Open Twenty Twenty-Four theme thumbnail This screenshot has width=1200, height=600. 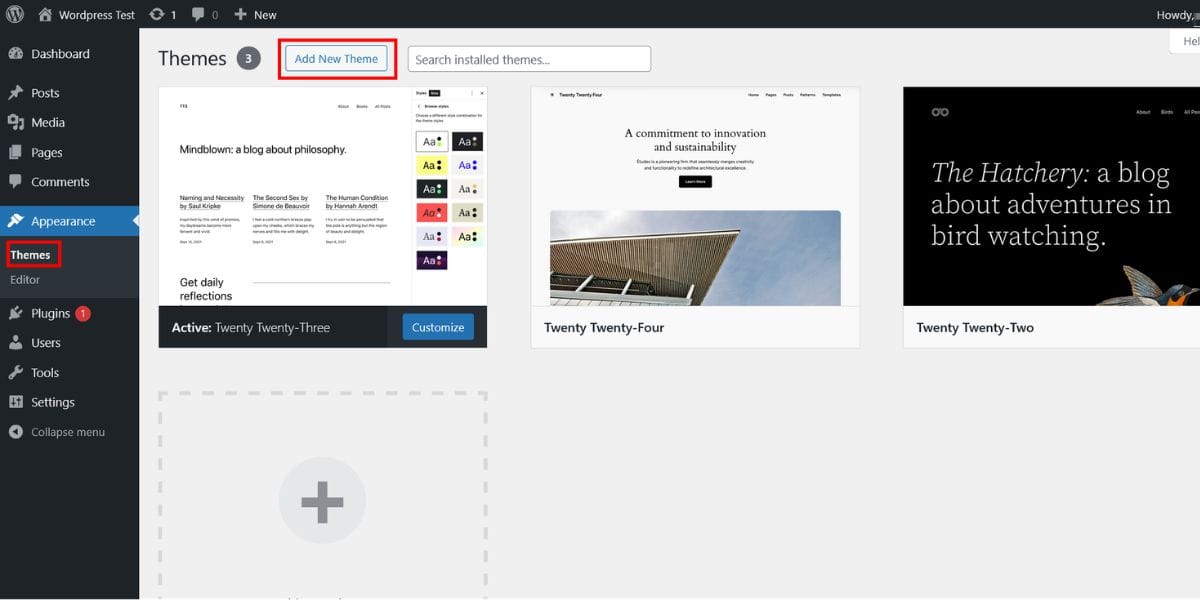695,196
